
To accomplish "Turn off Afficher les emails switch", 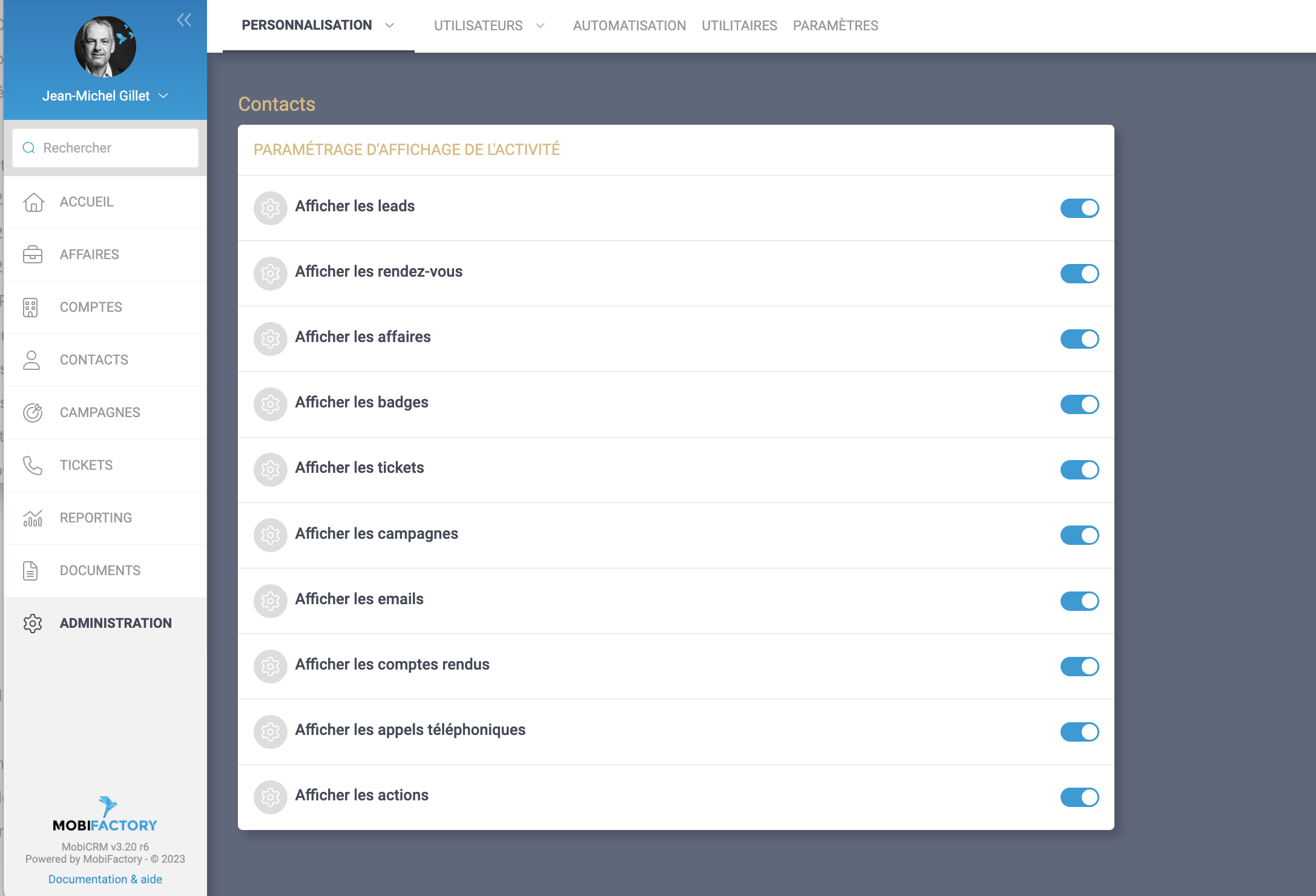I will point(1079,601).
